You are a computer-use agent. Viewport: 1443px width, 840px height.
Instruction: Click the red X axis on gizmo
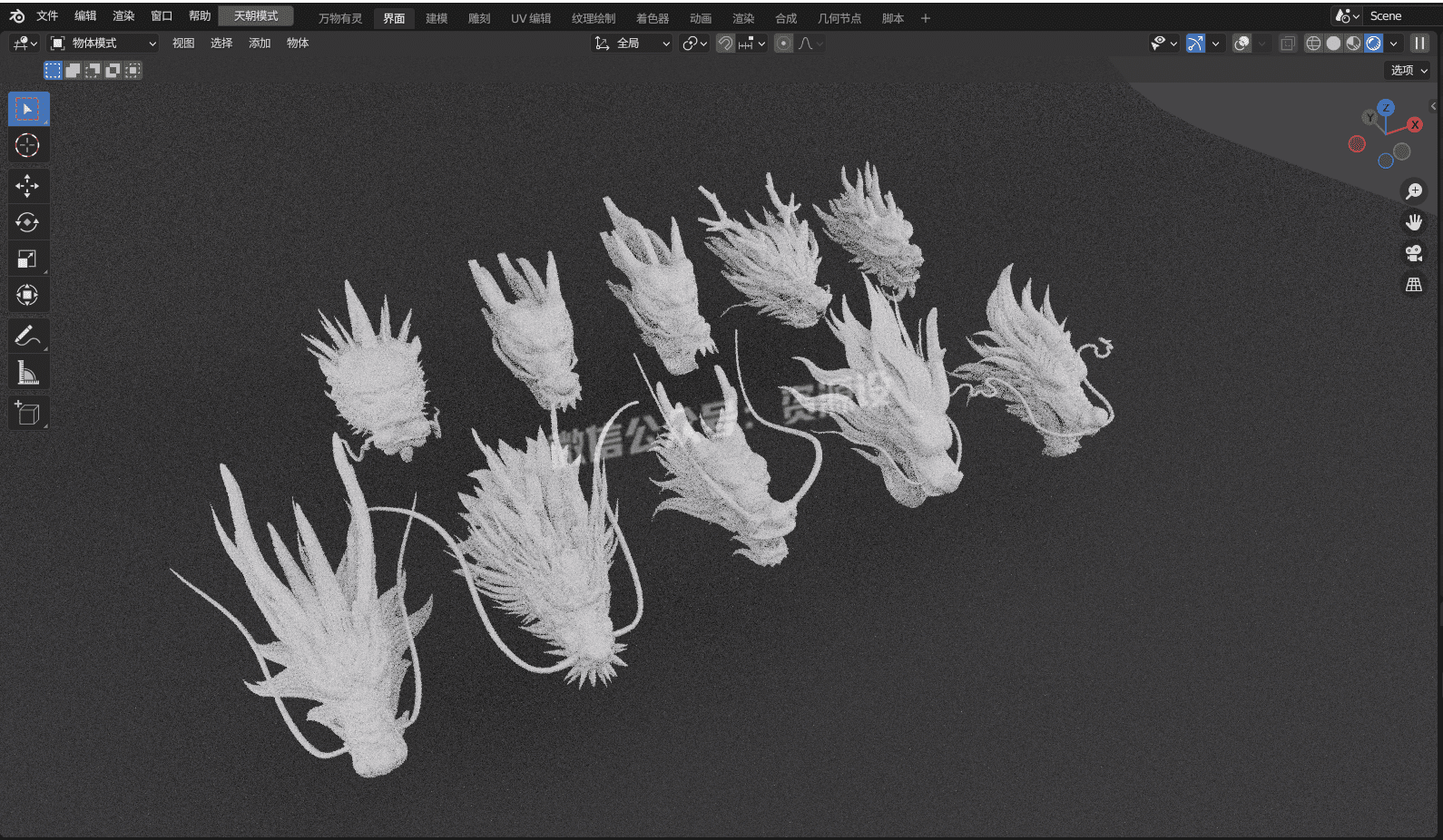(1414, 125)
